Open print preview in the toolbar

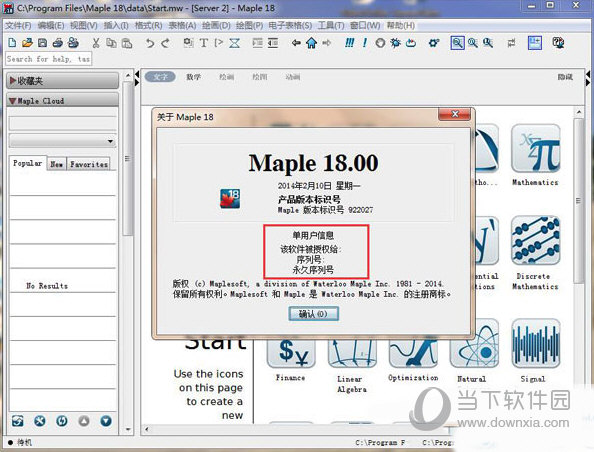click(x=73, y=43)
